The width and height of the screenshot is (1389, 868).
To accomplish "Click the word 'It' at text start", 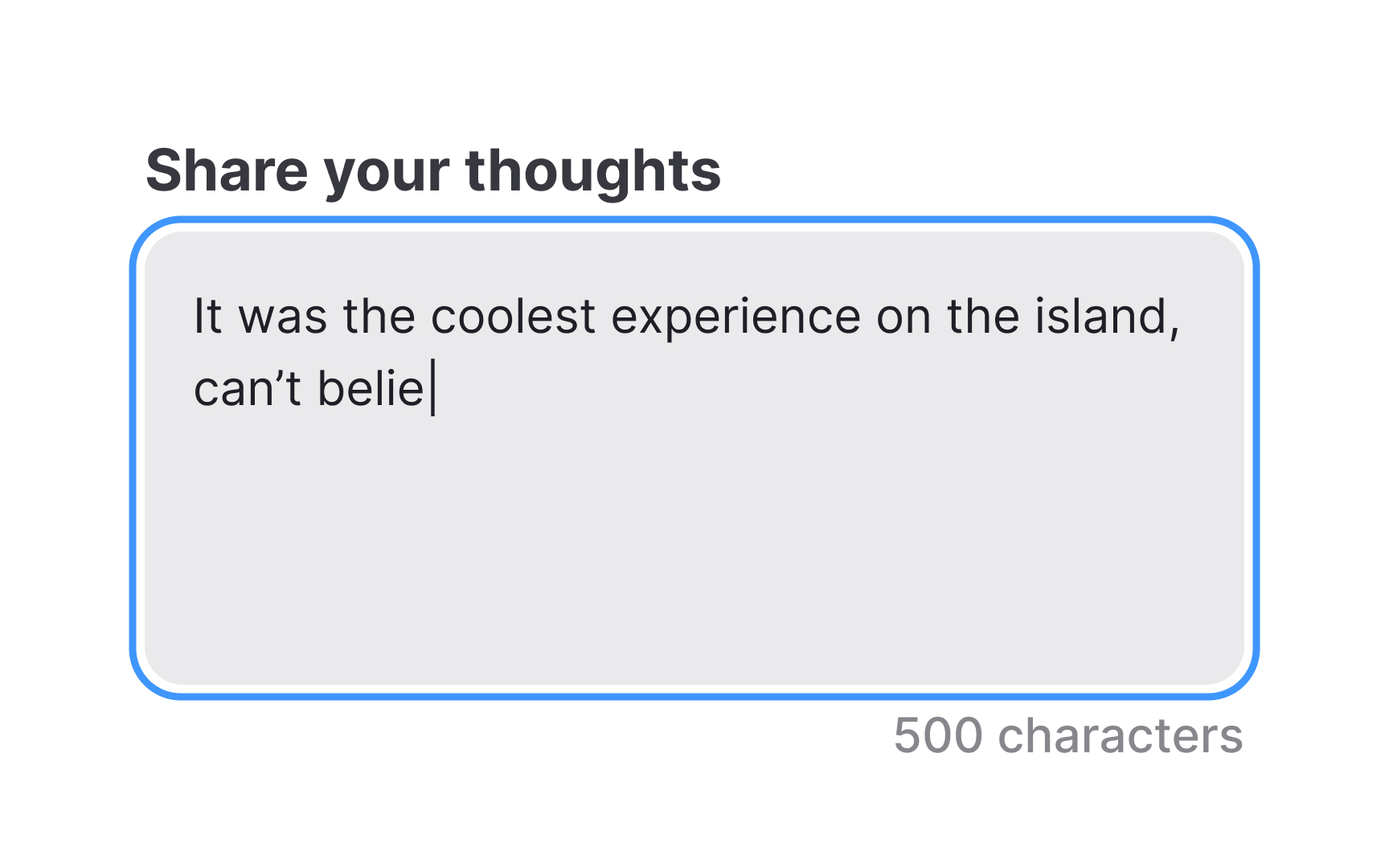I will point(207,317).
